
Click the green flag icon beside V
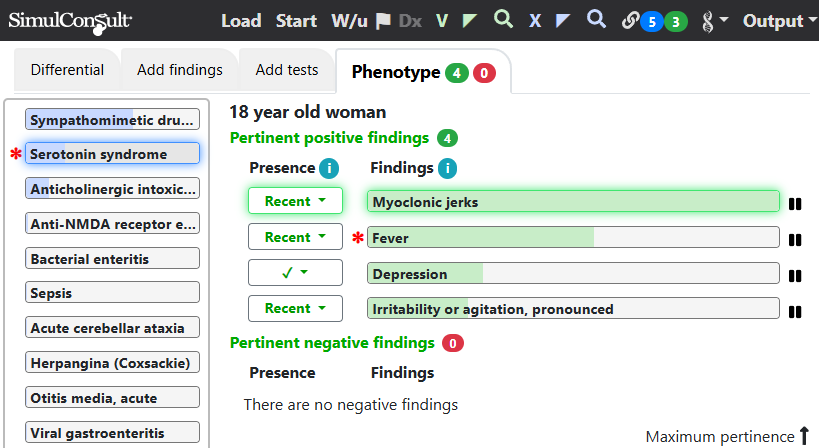click(470, 21)
